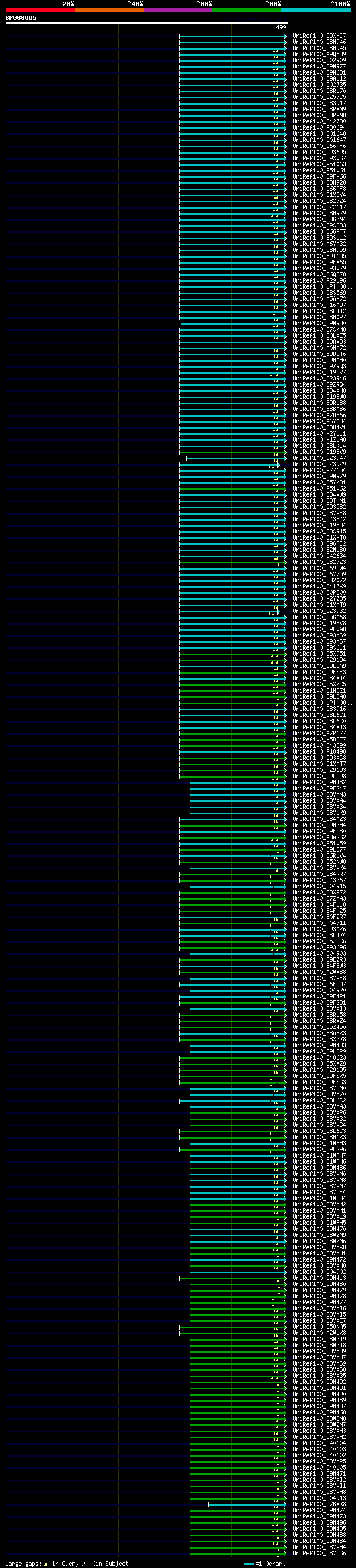Select hit label UniRef100_O04915

point(319,886)
